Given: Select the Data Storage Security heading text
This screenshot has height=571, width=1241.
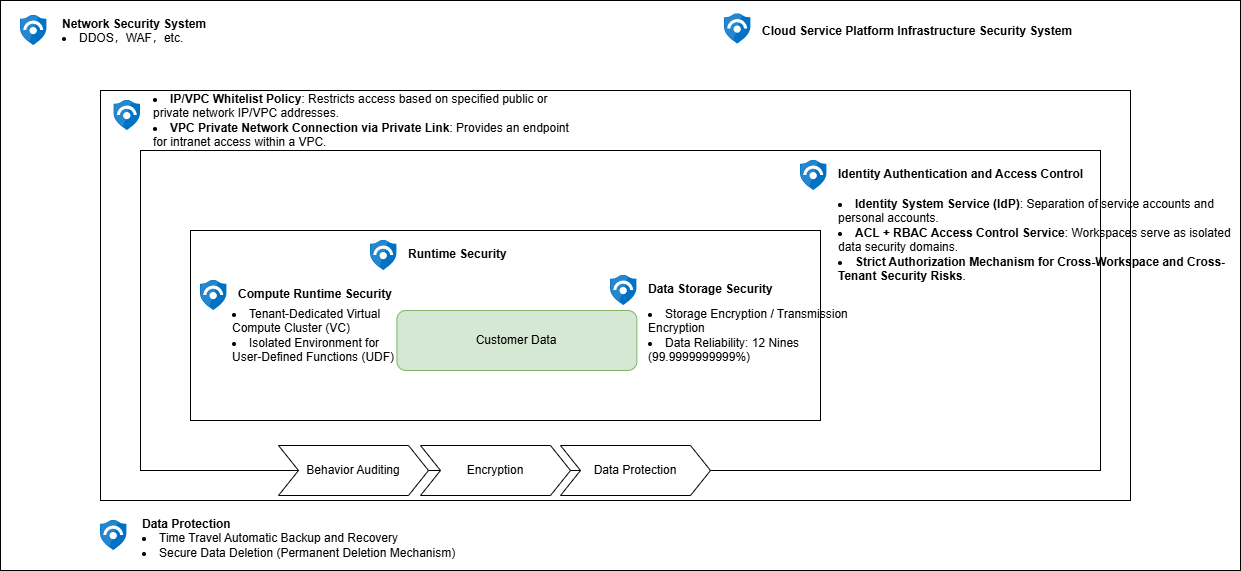Looking at the screenshot, I should click(710, 289).
